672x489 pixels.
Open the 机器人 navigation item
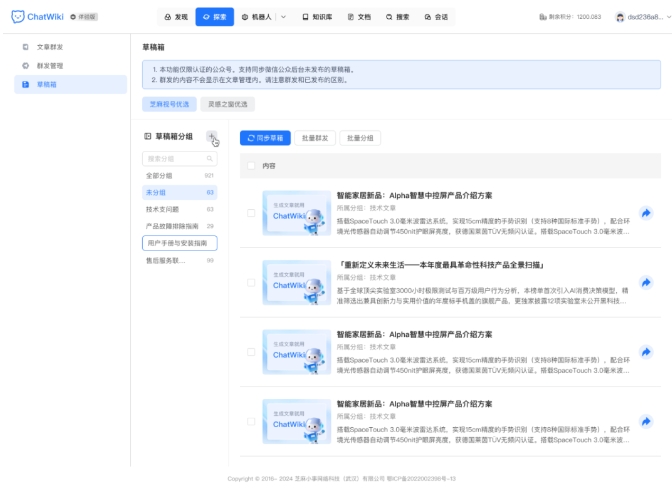[x=256, y=17]
